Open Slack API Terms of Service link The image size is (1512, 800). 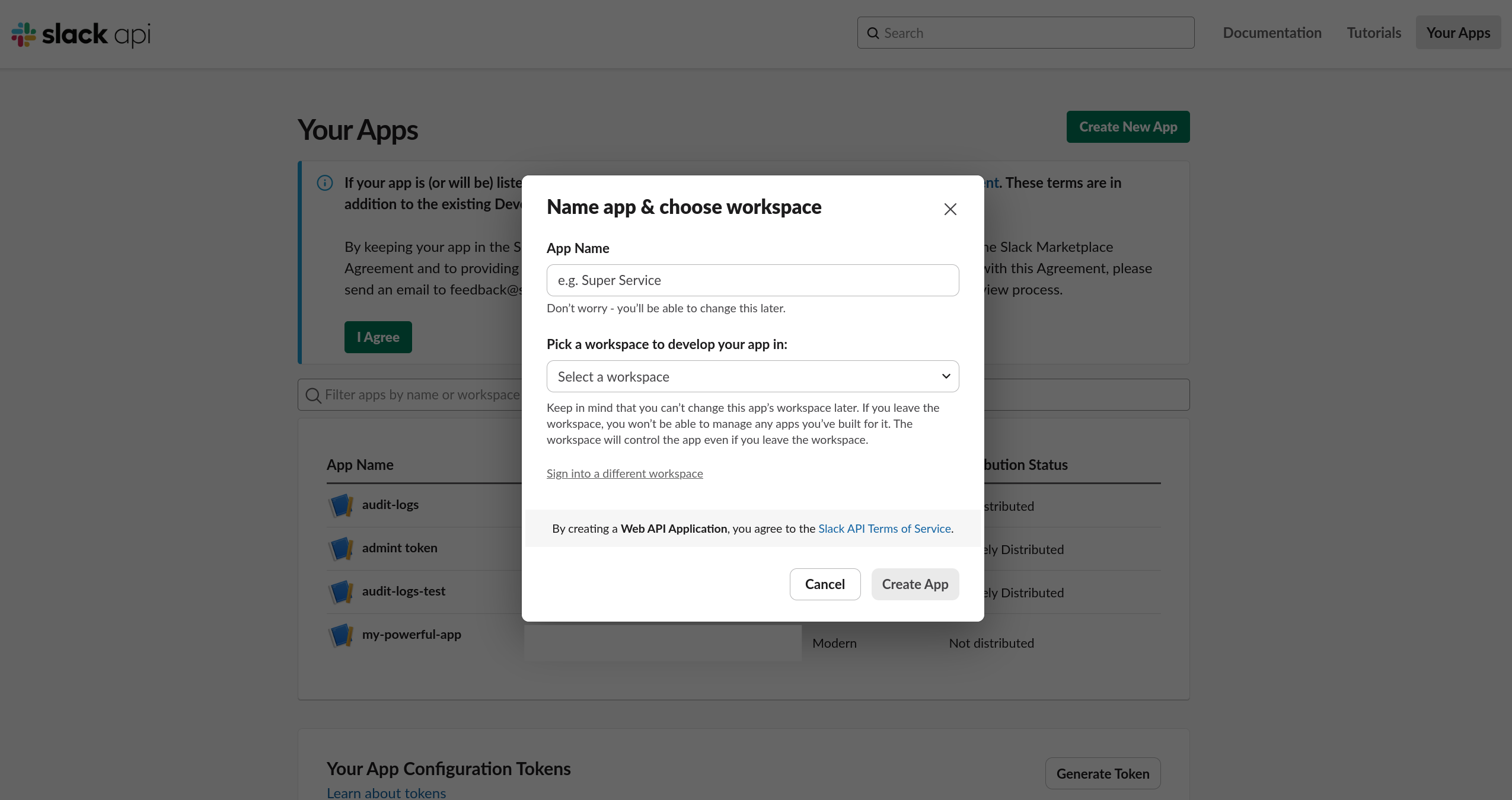click(884, 529)
